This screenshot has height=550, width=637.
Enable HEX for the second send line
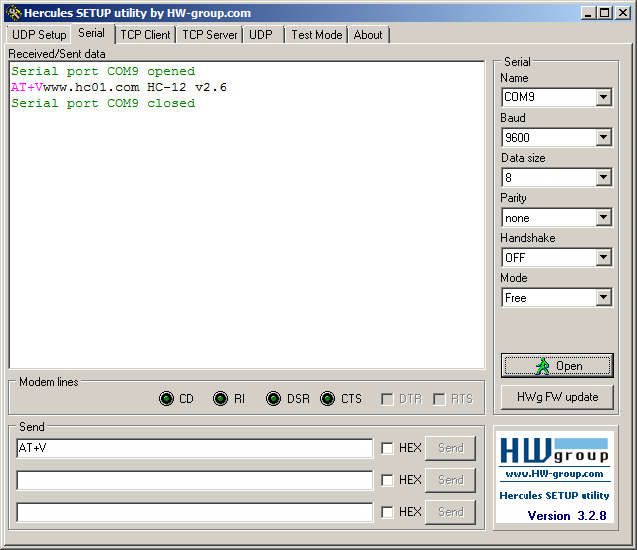387,481
